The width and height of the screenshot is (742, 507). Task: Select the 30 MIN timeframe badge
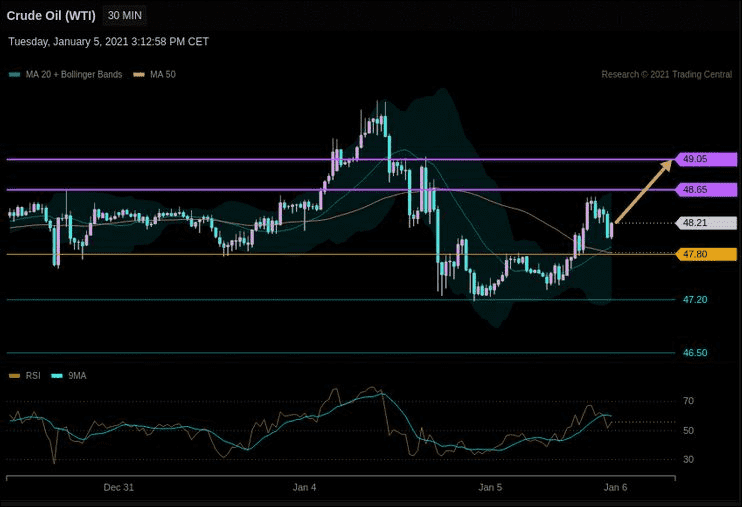[x=125, y=16]
